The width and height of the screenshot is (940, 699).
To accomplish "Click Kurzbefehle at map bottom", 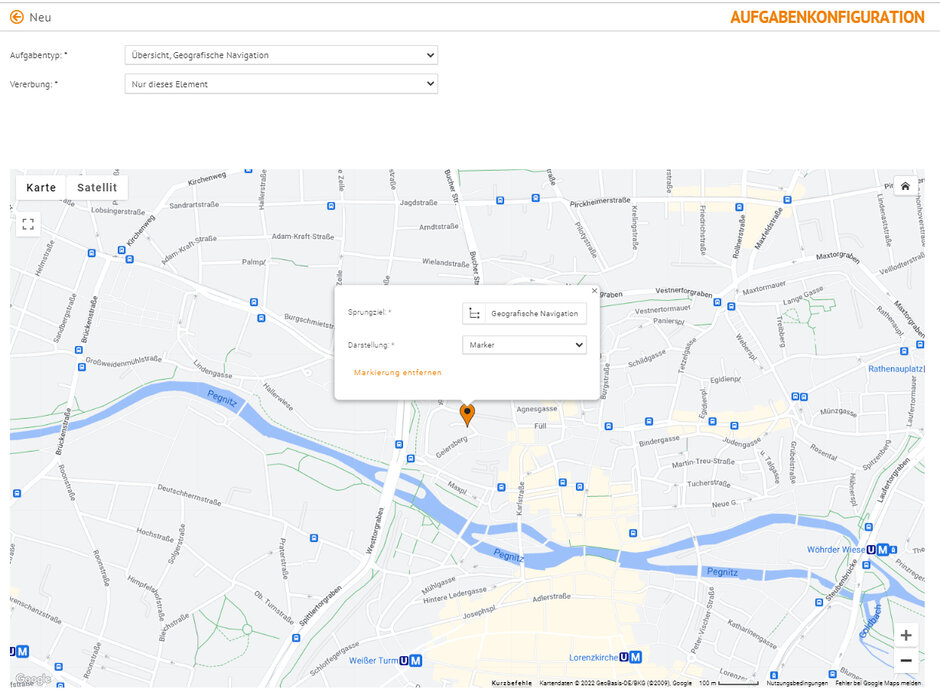I will pyautogui.click(x=511, y=683).
